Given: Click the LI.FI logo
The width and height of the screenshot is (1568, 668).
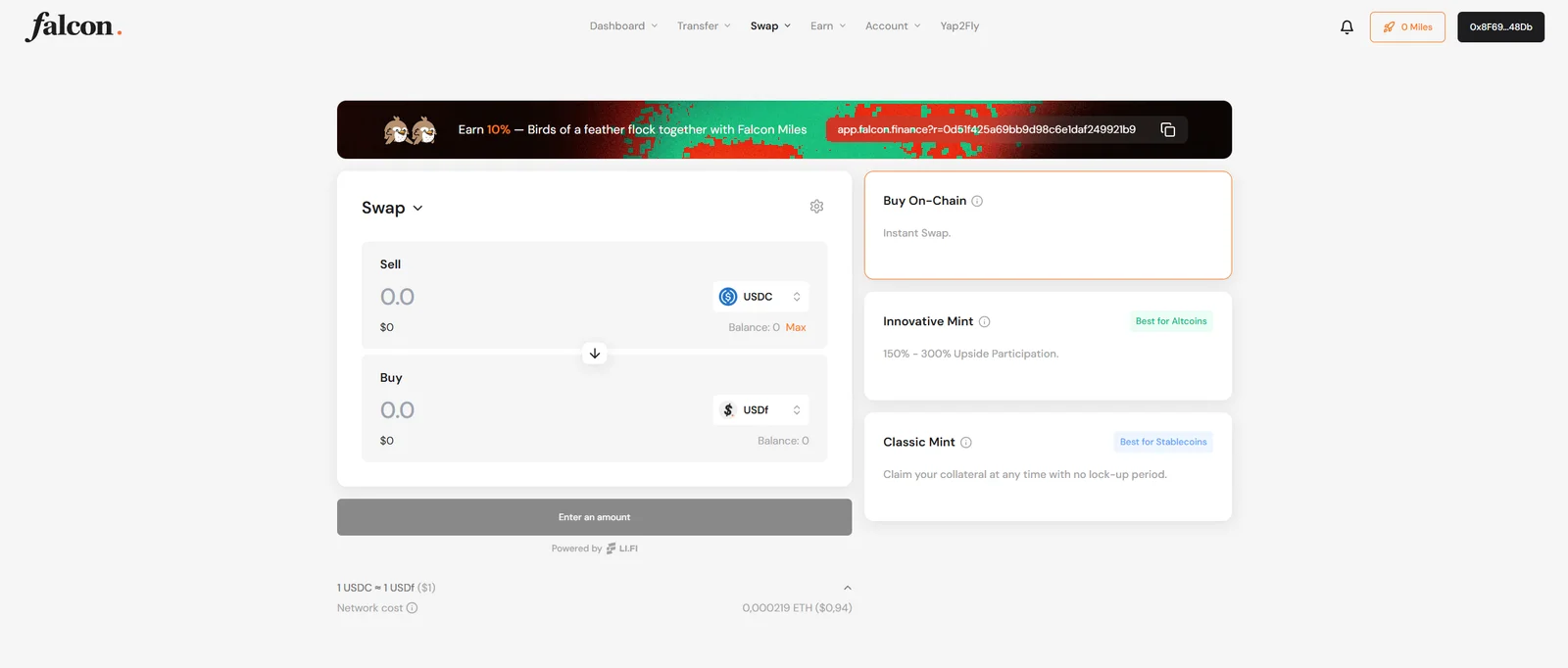Looking at the screenshot, I should pyautogui.click(x=622, y=549).
